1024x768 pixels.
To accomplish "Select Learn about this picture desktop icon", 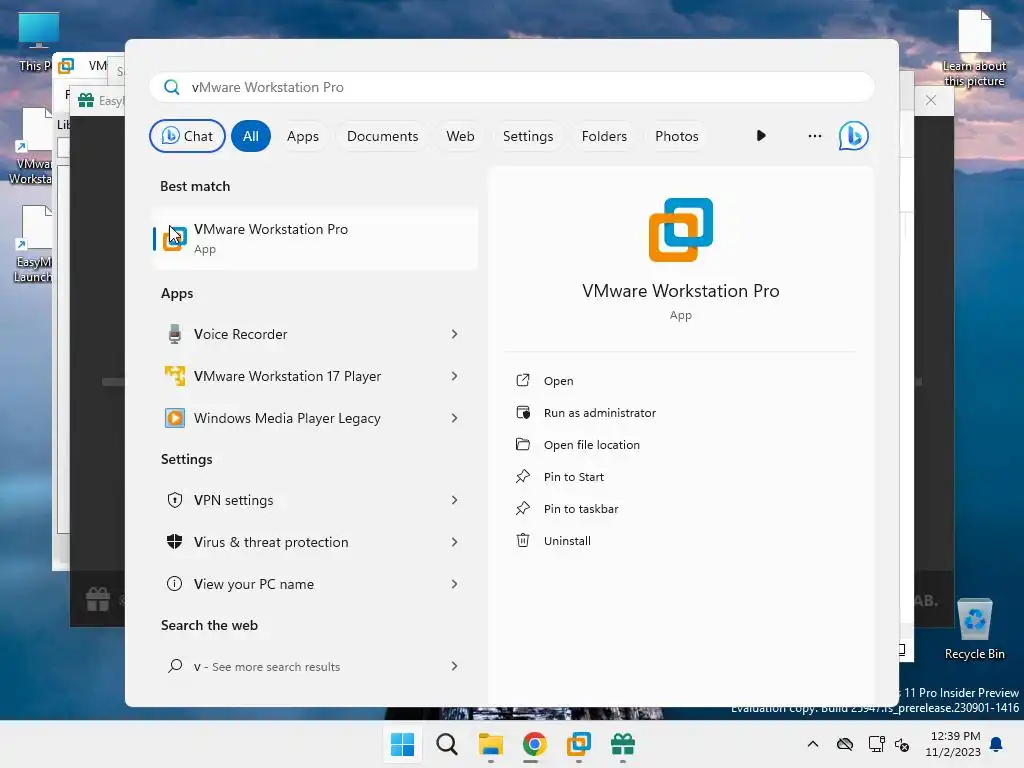I will coord(974,49).
